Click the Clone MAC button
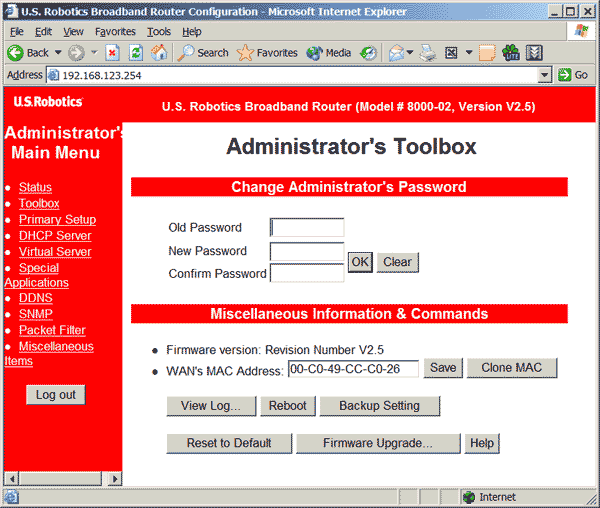The width and height of the screenshot is (600, 508). (x=511, y=368)
